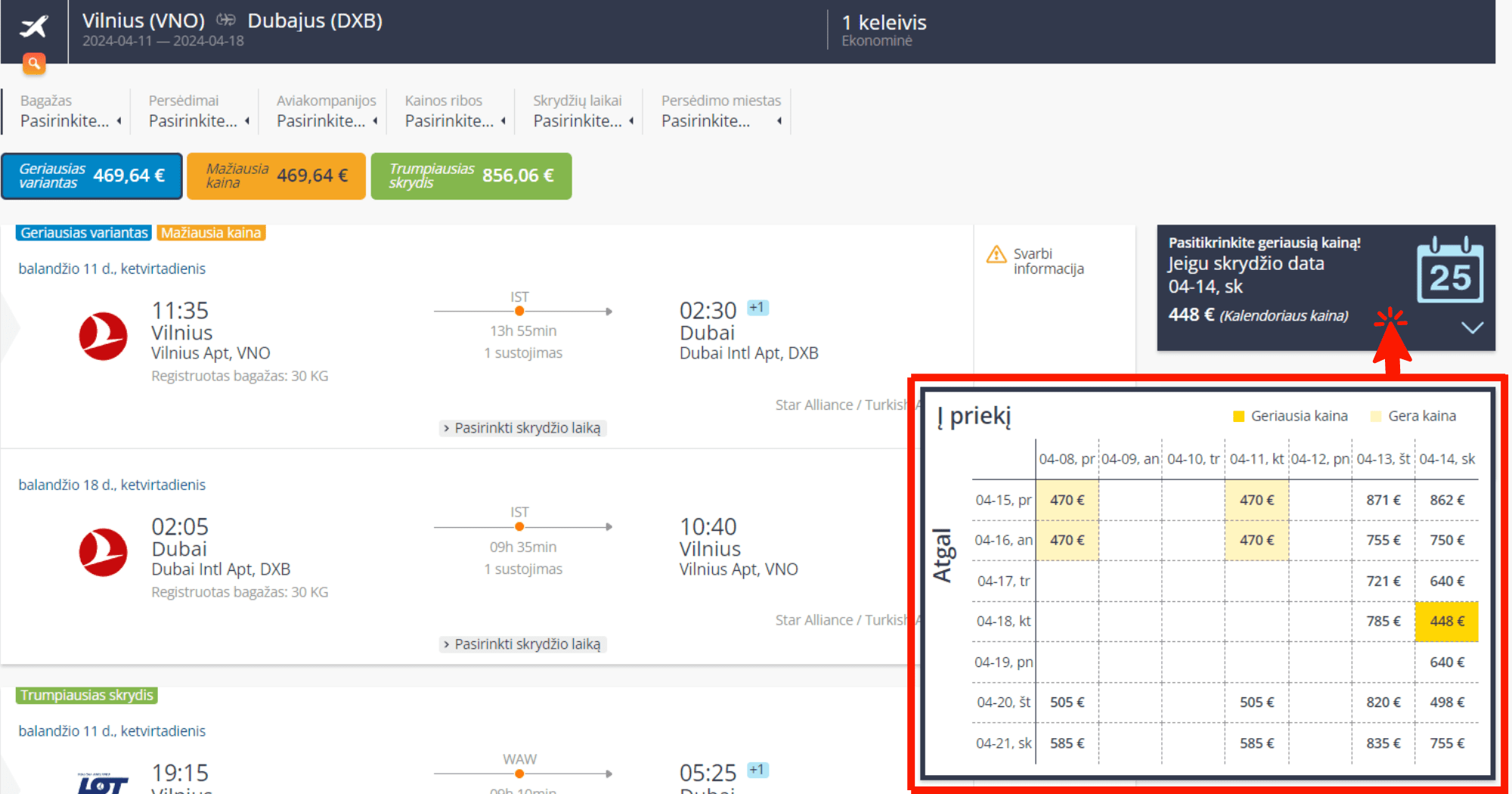Click Pasirinkti skrydžio laiką for return flight
The height and width of the screenshot is (794, 1512).
tap(522, 644)
